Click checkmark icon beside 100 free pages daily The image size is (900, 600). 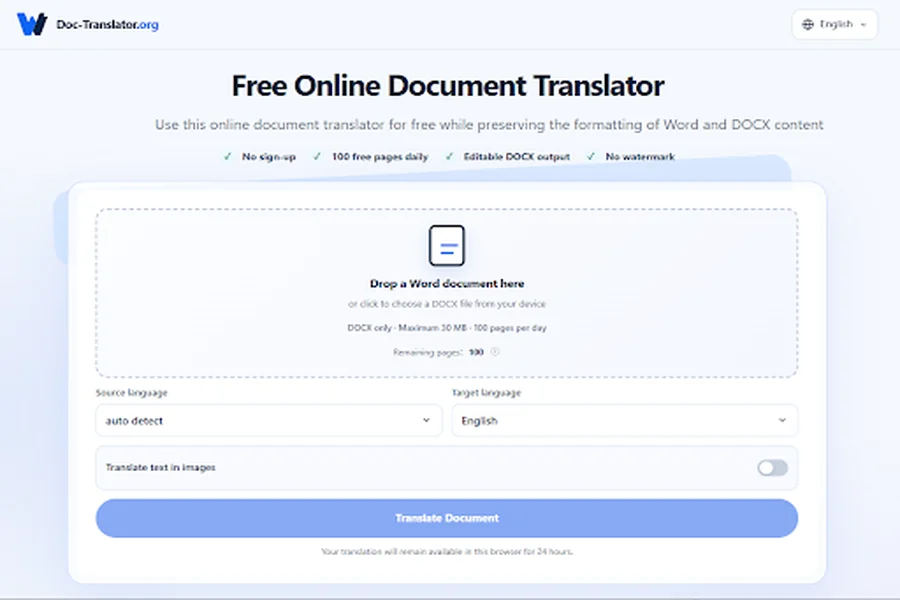click(x=317, y=156)
